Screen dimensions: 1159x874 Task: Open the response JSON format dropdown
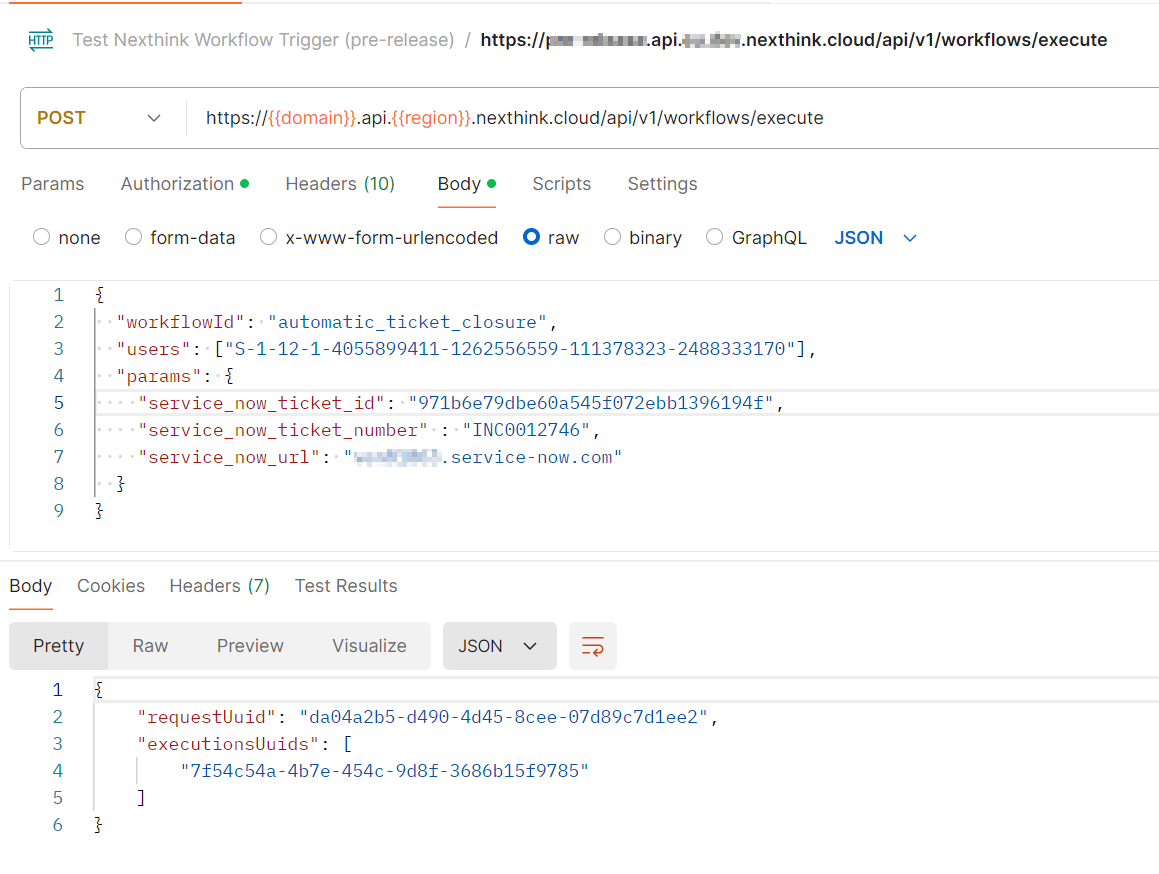pyautogui.click(x=500, y=646)
